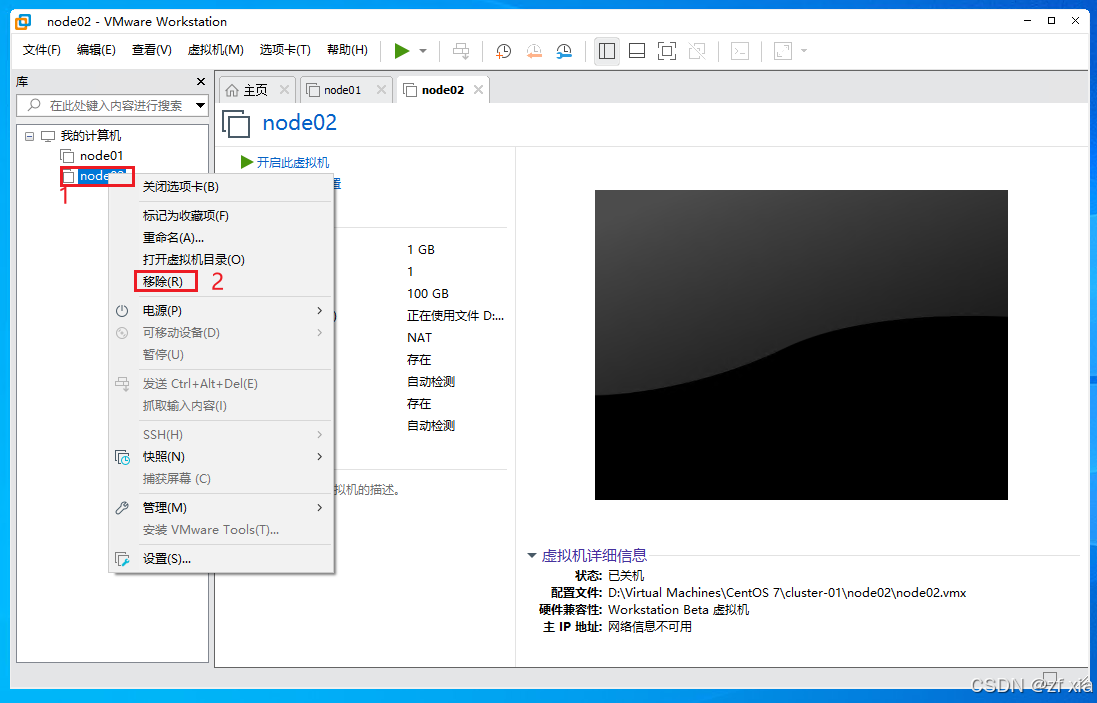Click the arrow at the end of 快照(N)

pos(320,457)
